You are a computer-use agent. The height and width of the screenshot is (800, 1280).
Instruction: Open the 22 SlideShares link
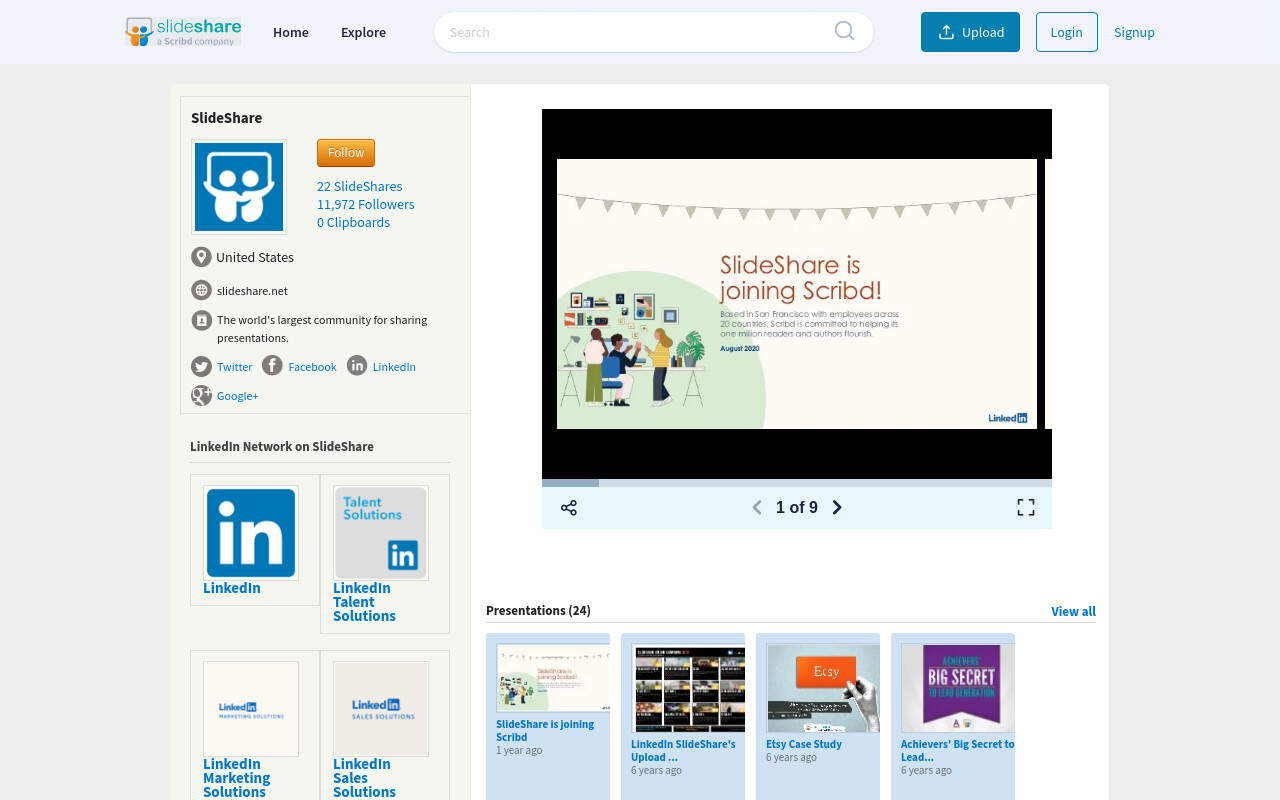(360, 186)
